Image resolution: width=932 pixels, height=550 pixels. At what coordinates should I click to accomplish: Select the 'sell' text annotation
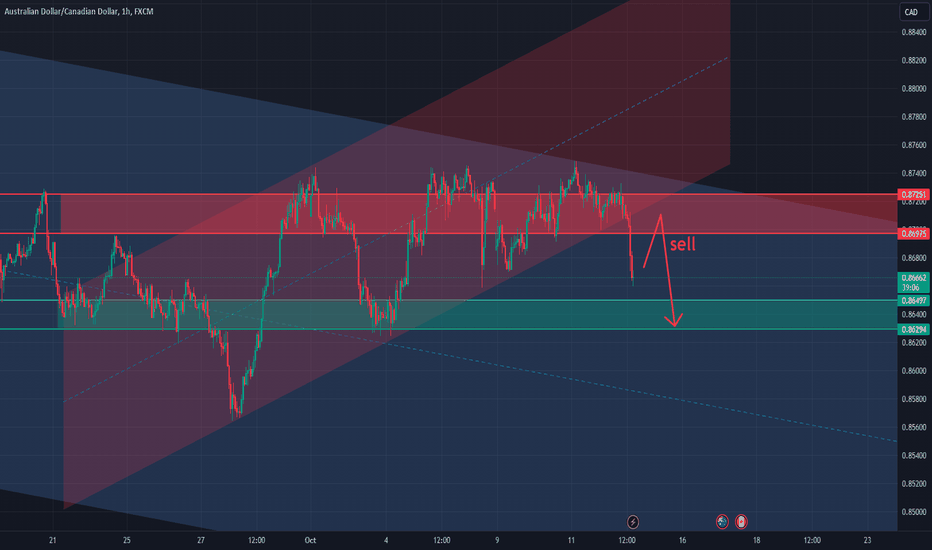click(x=682, y=244)
